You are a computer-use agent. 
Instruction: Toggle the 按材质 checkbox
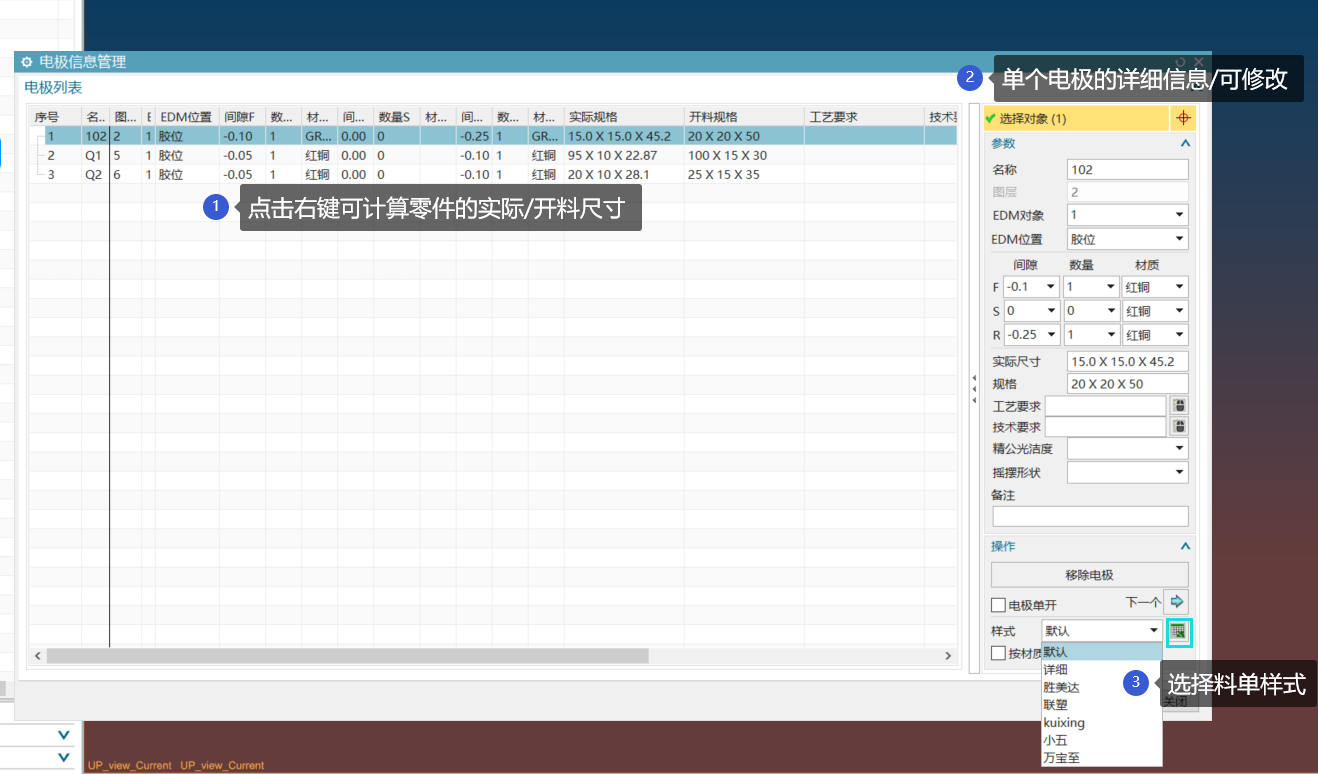(x=998, y=653)
